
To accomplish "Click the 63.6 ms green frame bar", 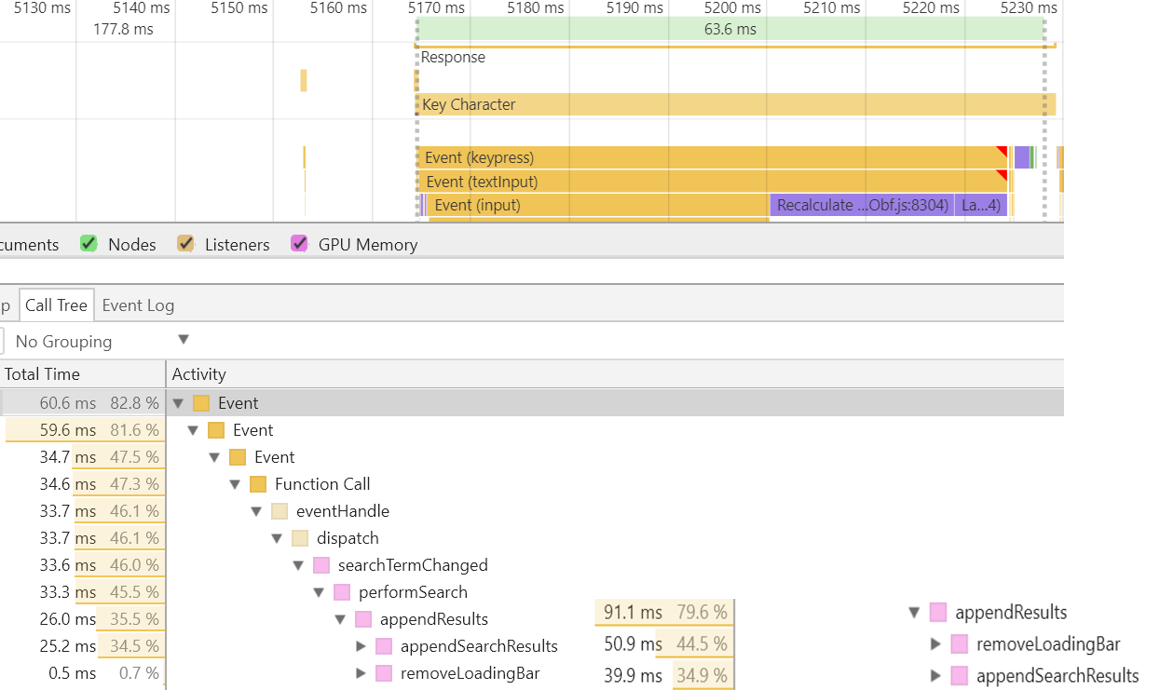I will coord(731,29).
